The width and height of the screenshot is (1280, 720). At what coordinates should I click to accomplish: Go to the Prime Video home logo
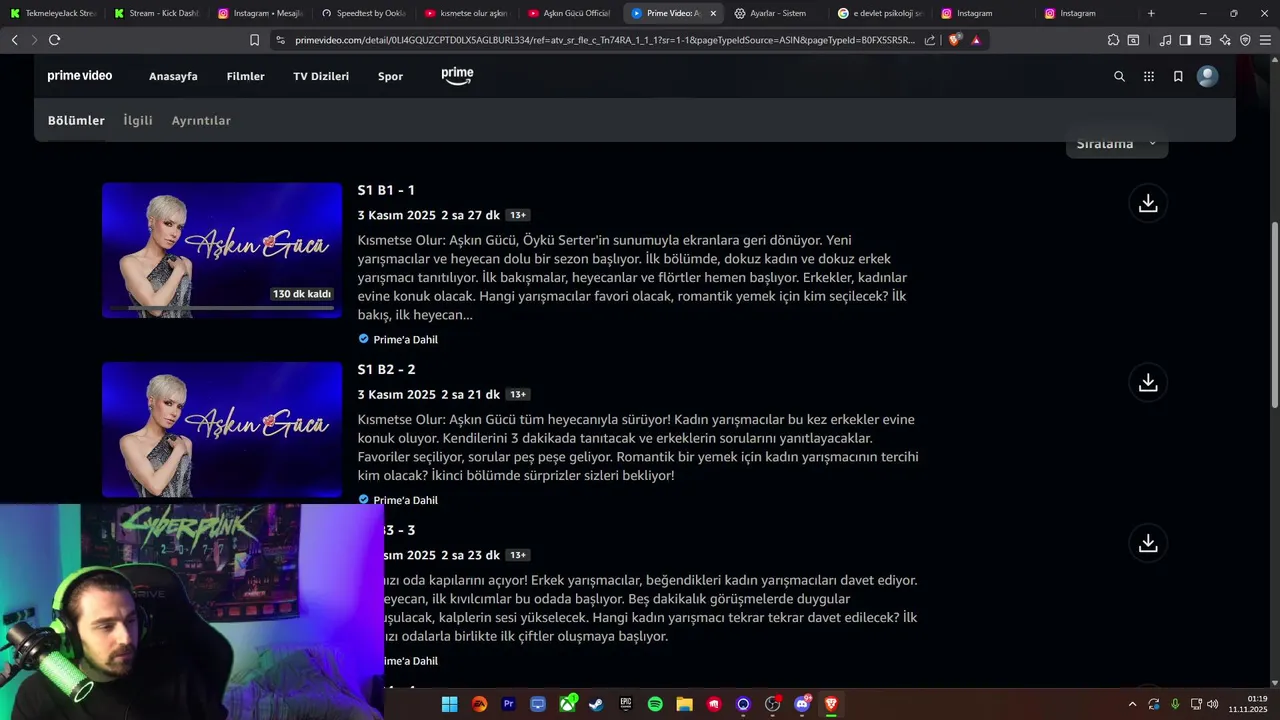[80, 76]
